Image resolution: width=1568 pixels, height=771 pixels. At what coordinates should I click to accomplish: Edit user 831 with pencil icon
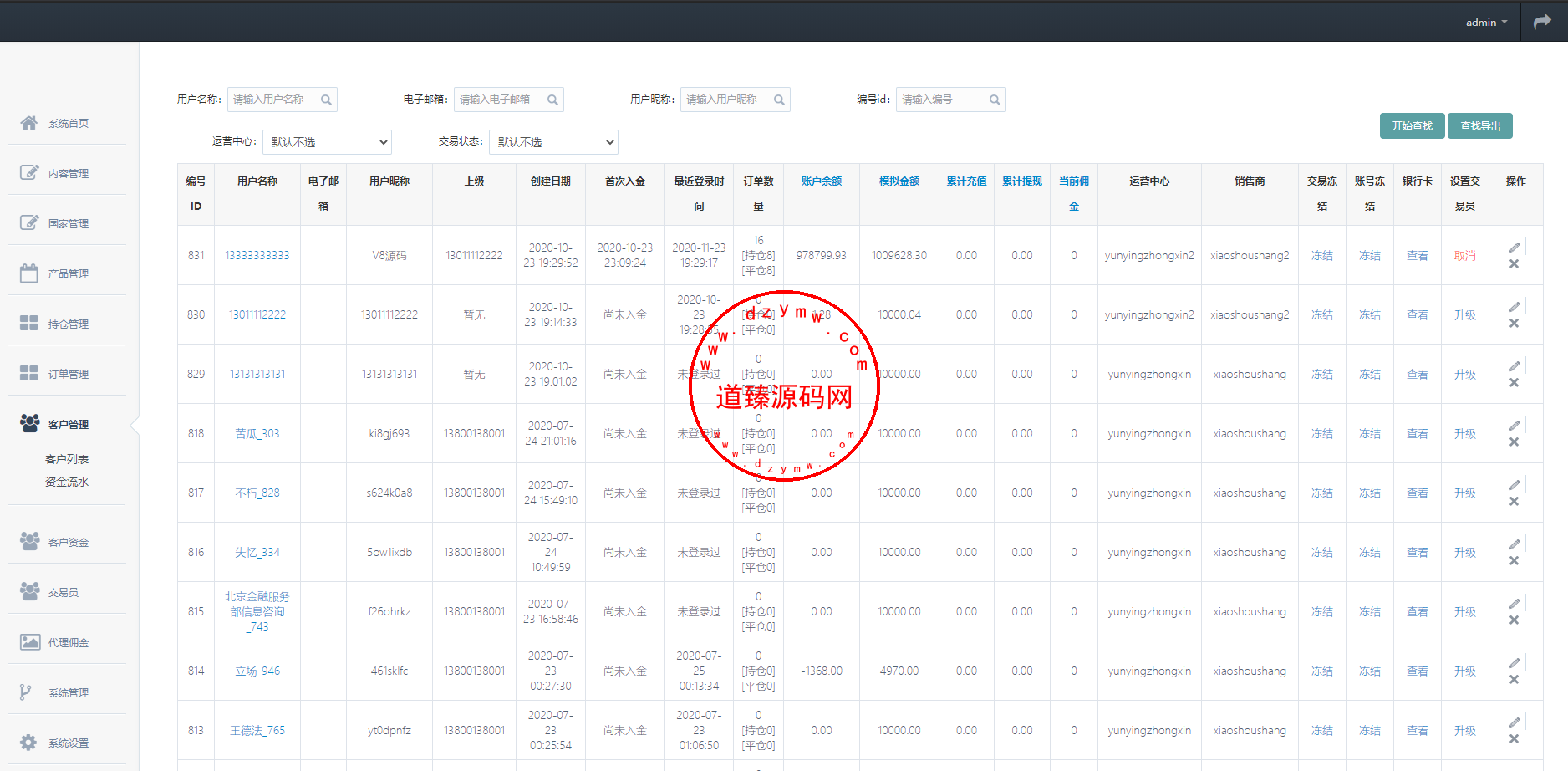pyautogui.click(x=1515, y=247)
